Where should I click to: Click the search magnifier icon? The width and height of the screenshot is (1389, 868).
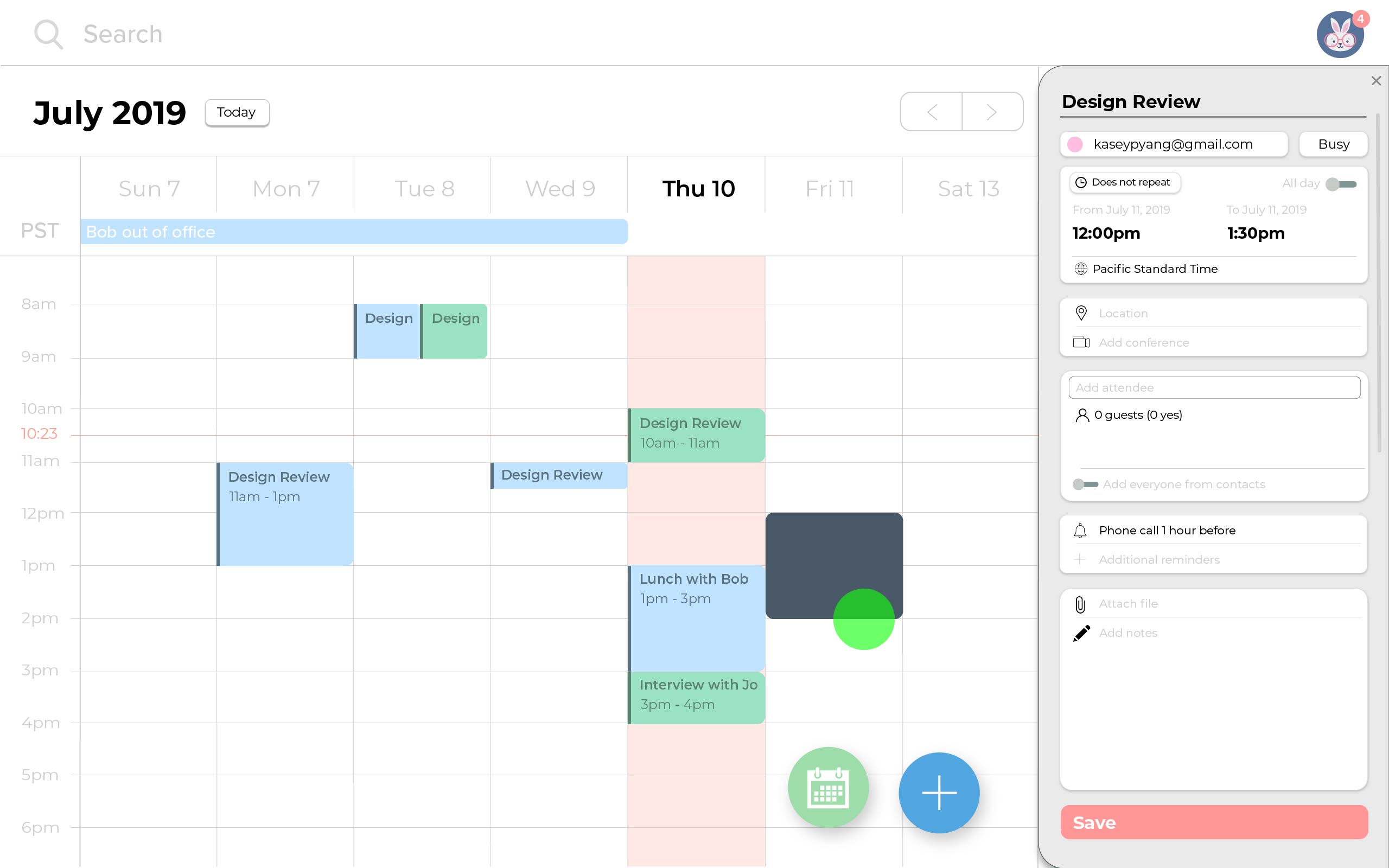[x=48, y=34]
